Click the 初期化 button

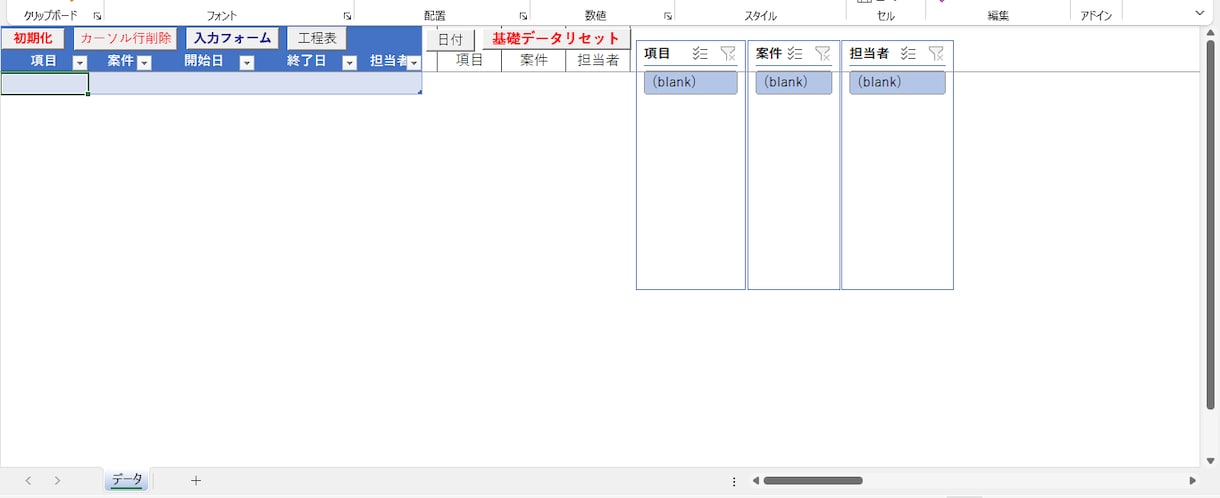coord(33,38)
